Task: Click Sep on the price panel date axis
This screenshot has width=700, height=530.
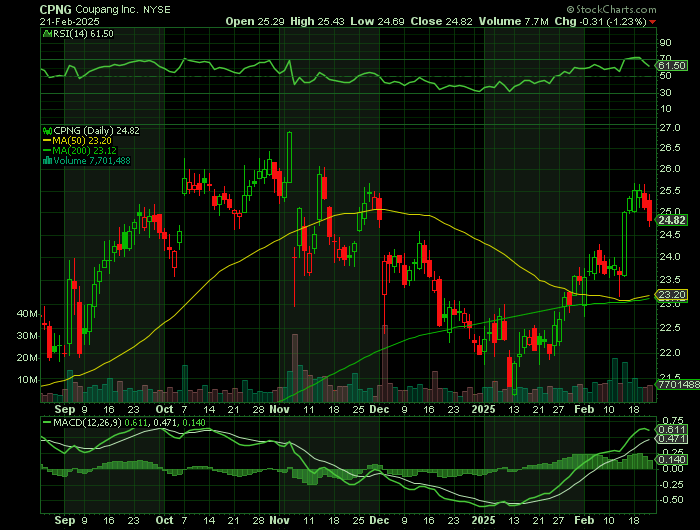Action: pyautogui.click(x=65, y=409)
